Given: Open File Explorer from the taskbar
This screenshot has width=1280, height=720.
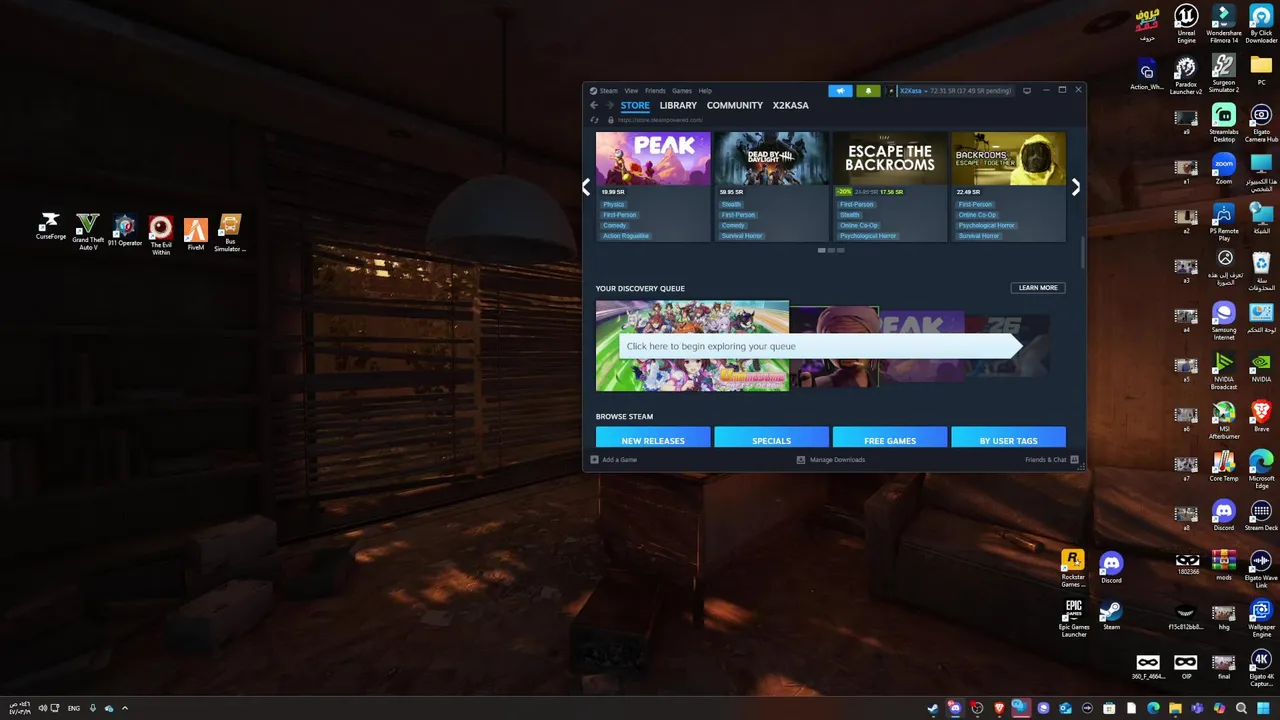Looking at the screenshot, I should [1175, 708].
